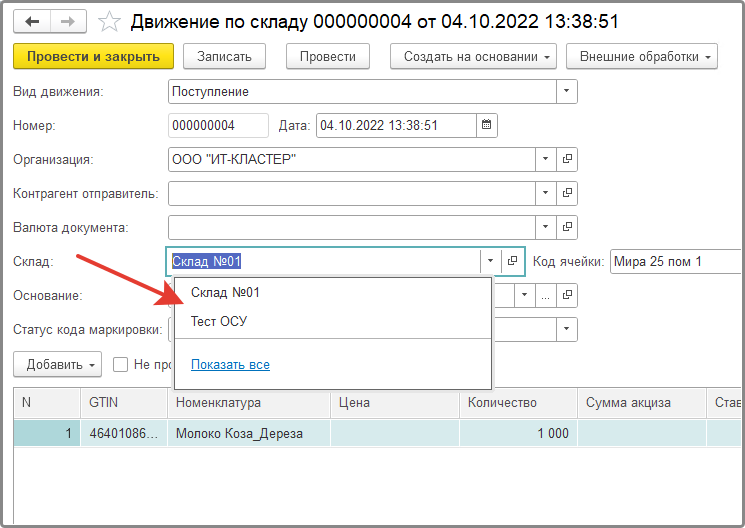Click the Вид движения field 'Поступление'

click(362, 91)
